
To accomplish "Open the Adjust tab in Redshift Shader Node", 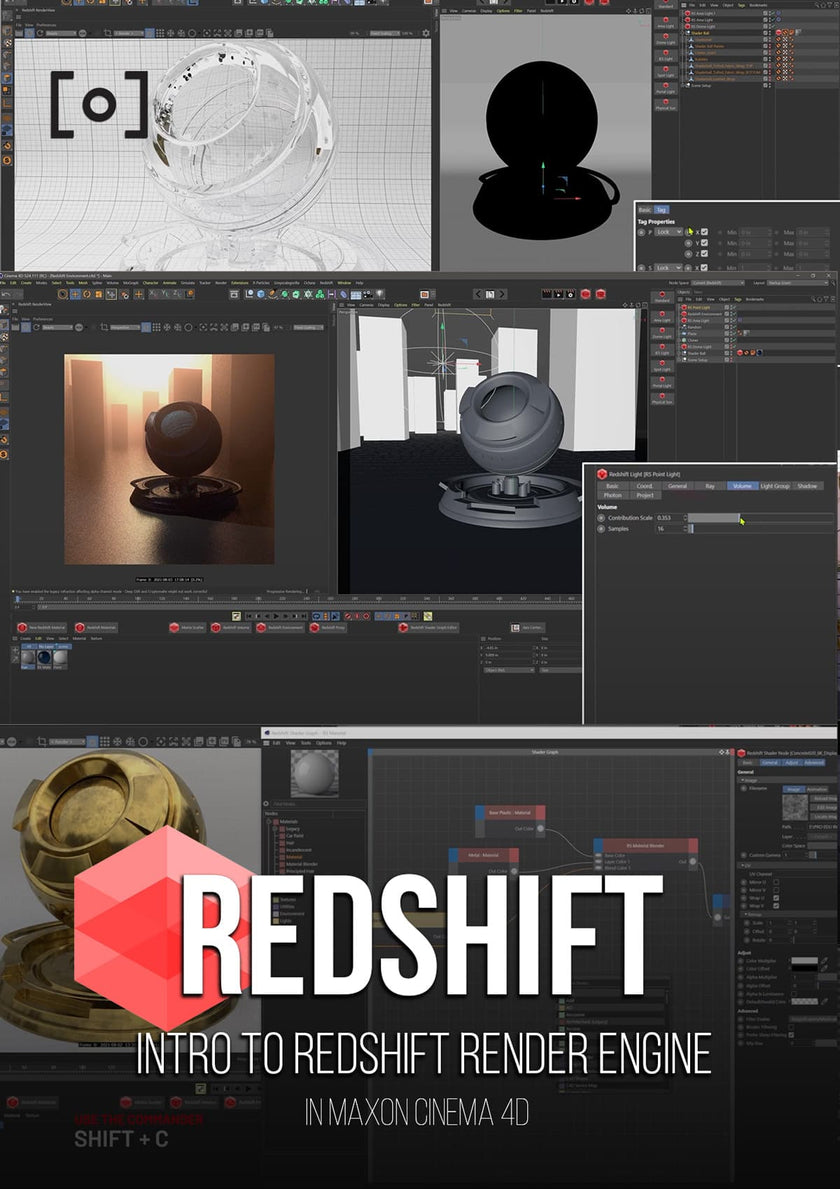I will coord(791,763).
